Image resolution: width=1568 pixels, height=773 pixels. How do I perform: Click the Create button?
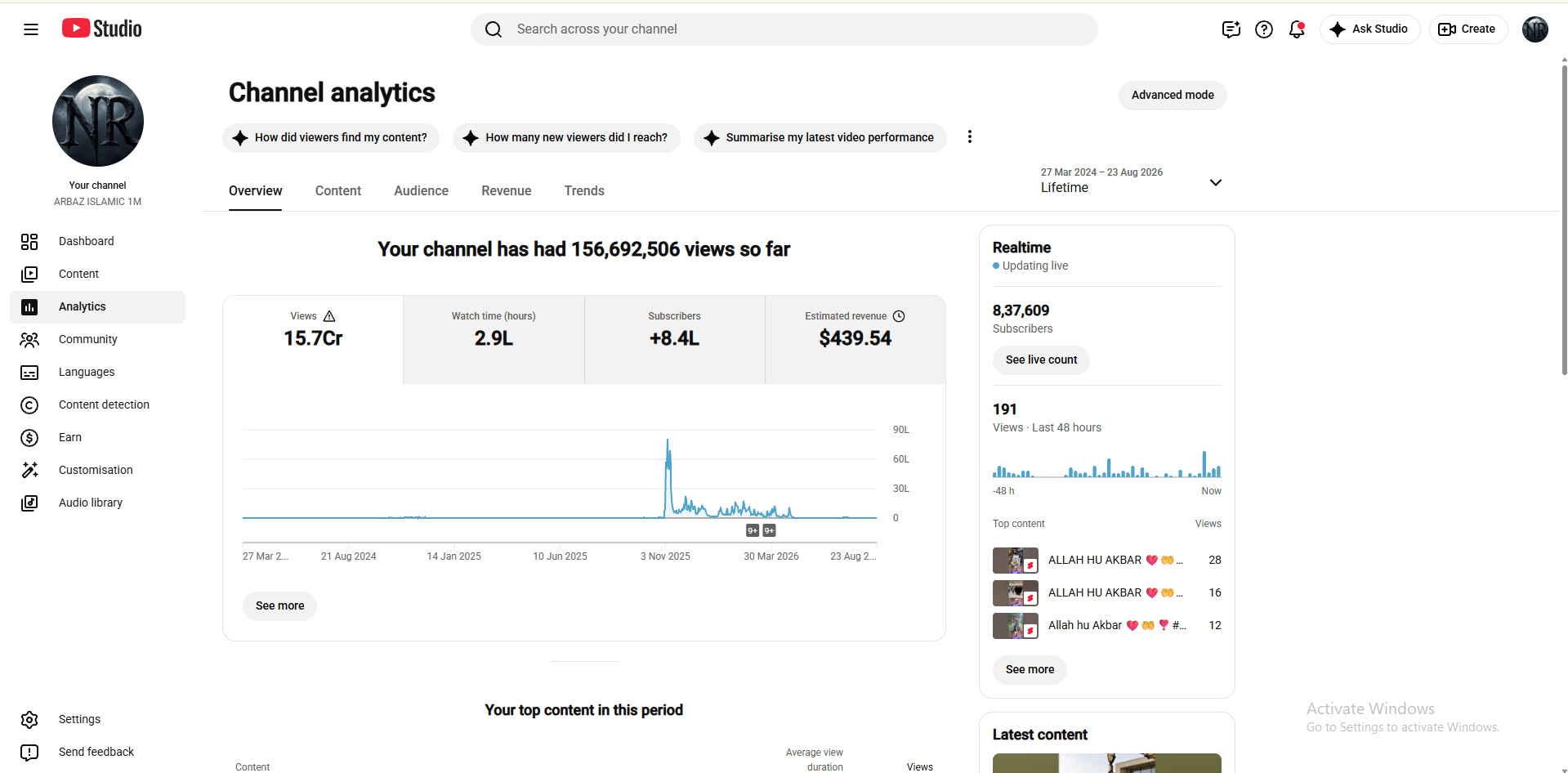tap(1468, 29)
